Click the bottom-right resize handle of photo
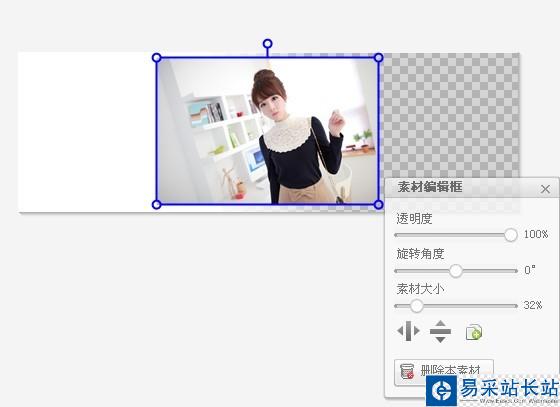 point(379,205)
